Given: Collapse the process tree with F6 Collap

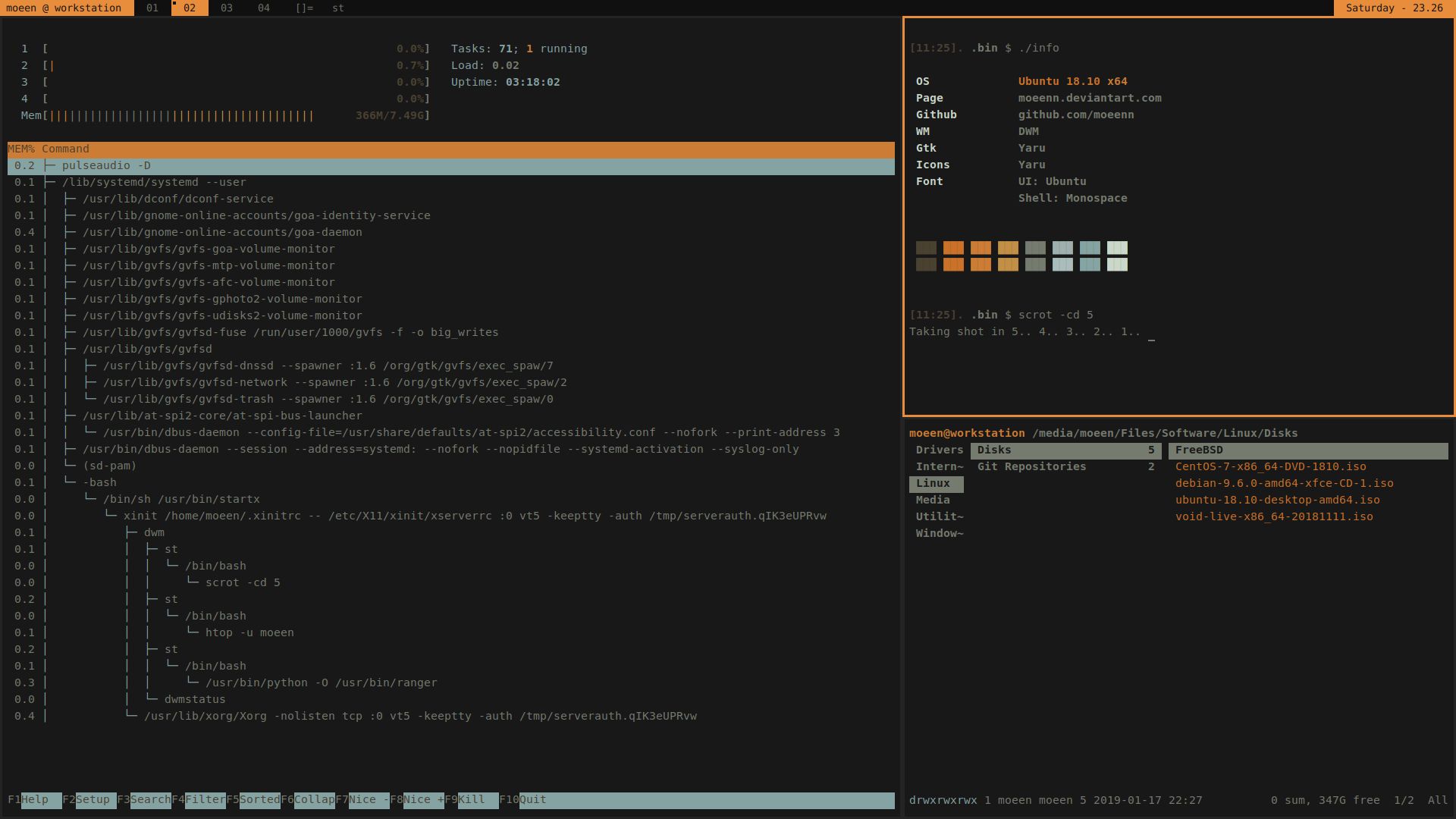Looking at the screenshot, I should tap(313, 799).
